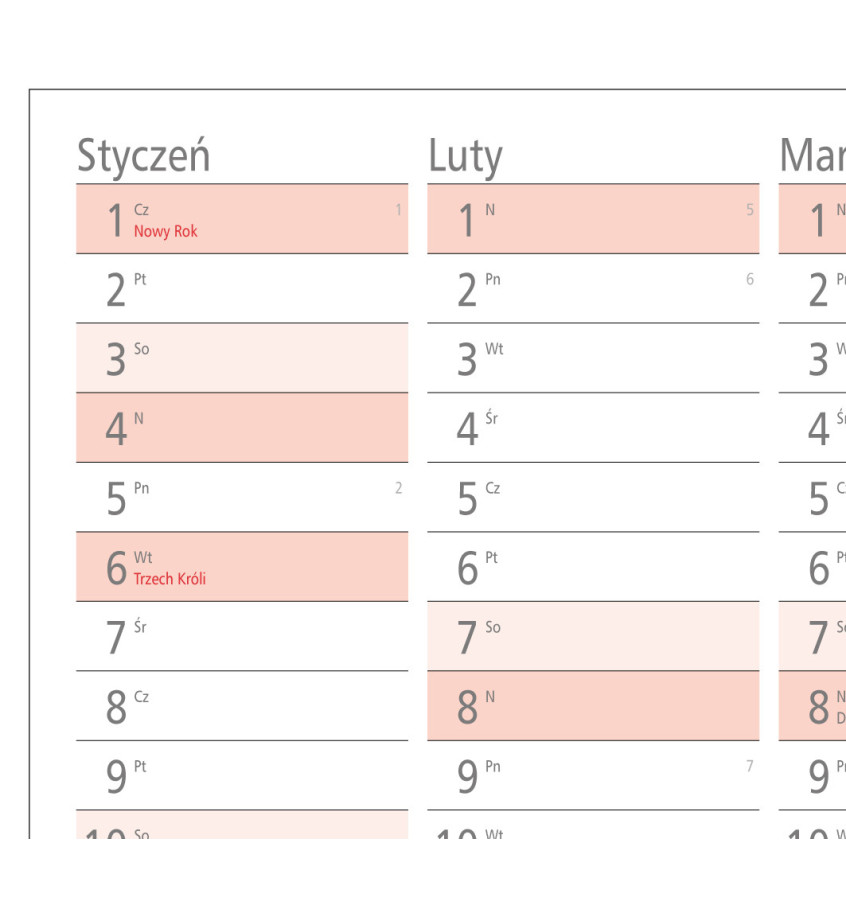Select day 7 Śr in Styczeń
This screenshot has height=900, width=846.
[241, 636]
